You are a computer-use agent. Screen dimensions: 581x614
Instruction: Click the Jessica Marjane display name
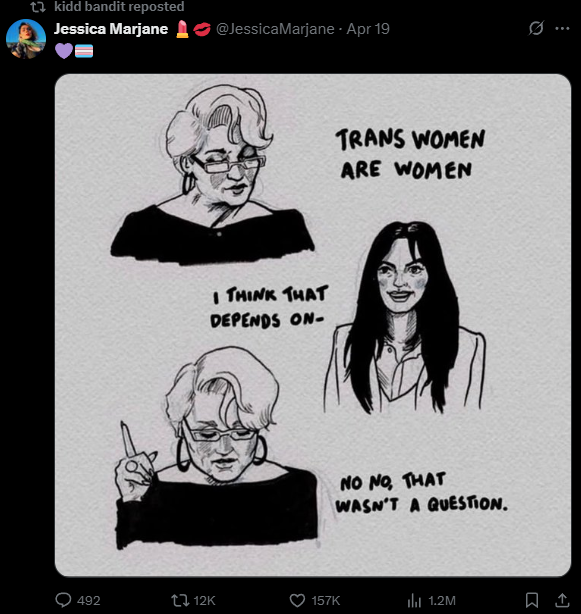tap(111, 29)
